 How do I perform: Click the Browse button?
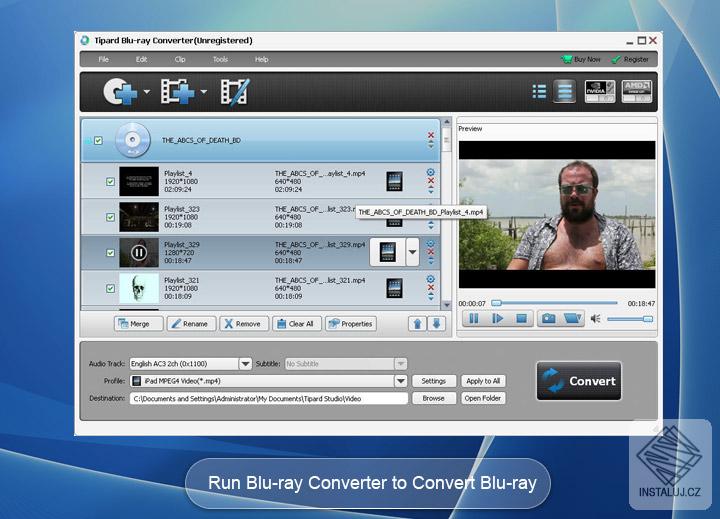[x=433, y=398]
